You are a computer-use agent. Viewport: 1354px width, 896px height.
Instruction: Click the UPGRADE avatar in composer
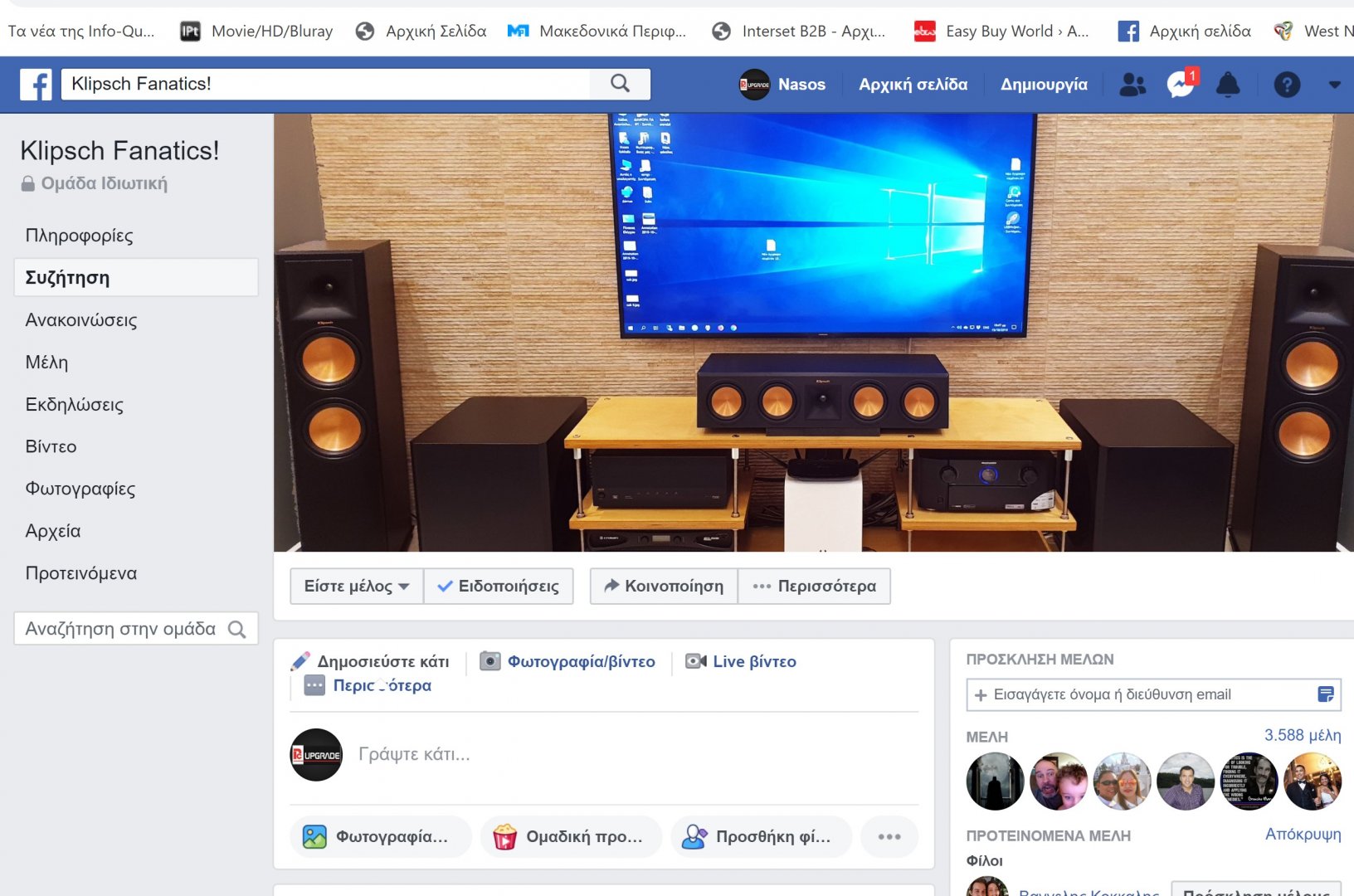coord(316,755)
